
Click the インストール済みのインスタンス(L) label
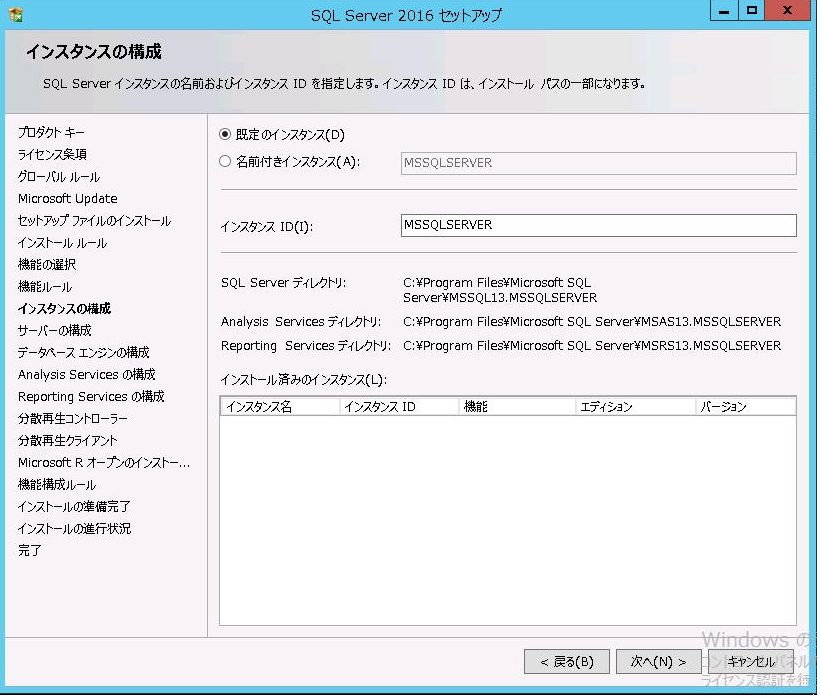[x=304, y=380]
